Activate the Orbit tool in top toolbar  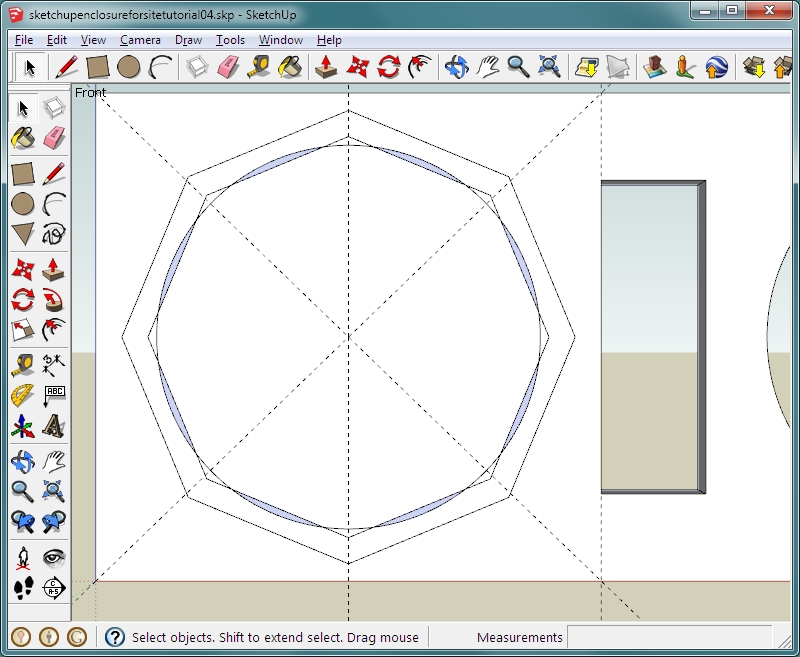457,67
